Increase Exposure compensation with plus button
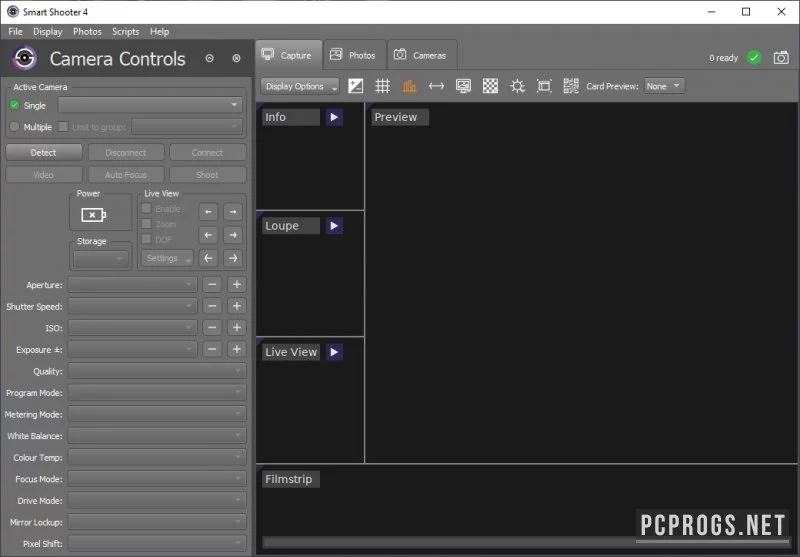Viewport: 800px width, 557px height. pyautogui.click(x=237, y=349)
